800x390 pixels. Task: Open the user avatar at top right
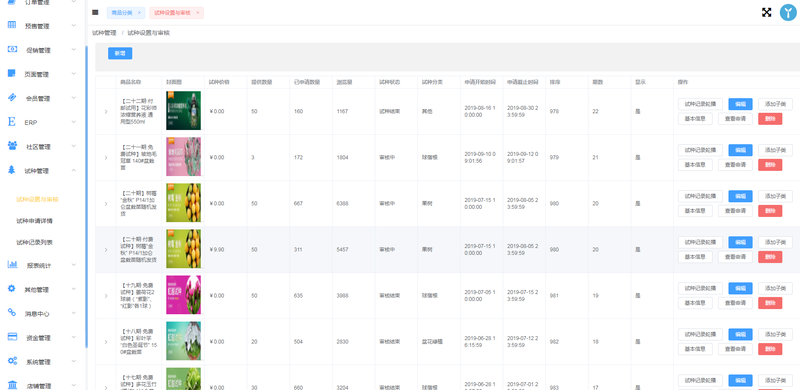pos(788,12)
